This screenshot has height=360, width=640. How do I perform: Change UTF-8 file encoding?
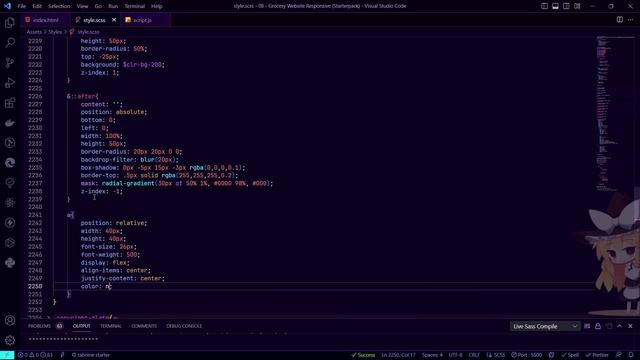pos(456,355)
